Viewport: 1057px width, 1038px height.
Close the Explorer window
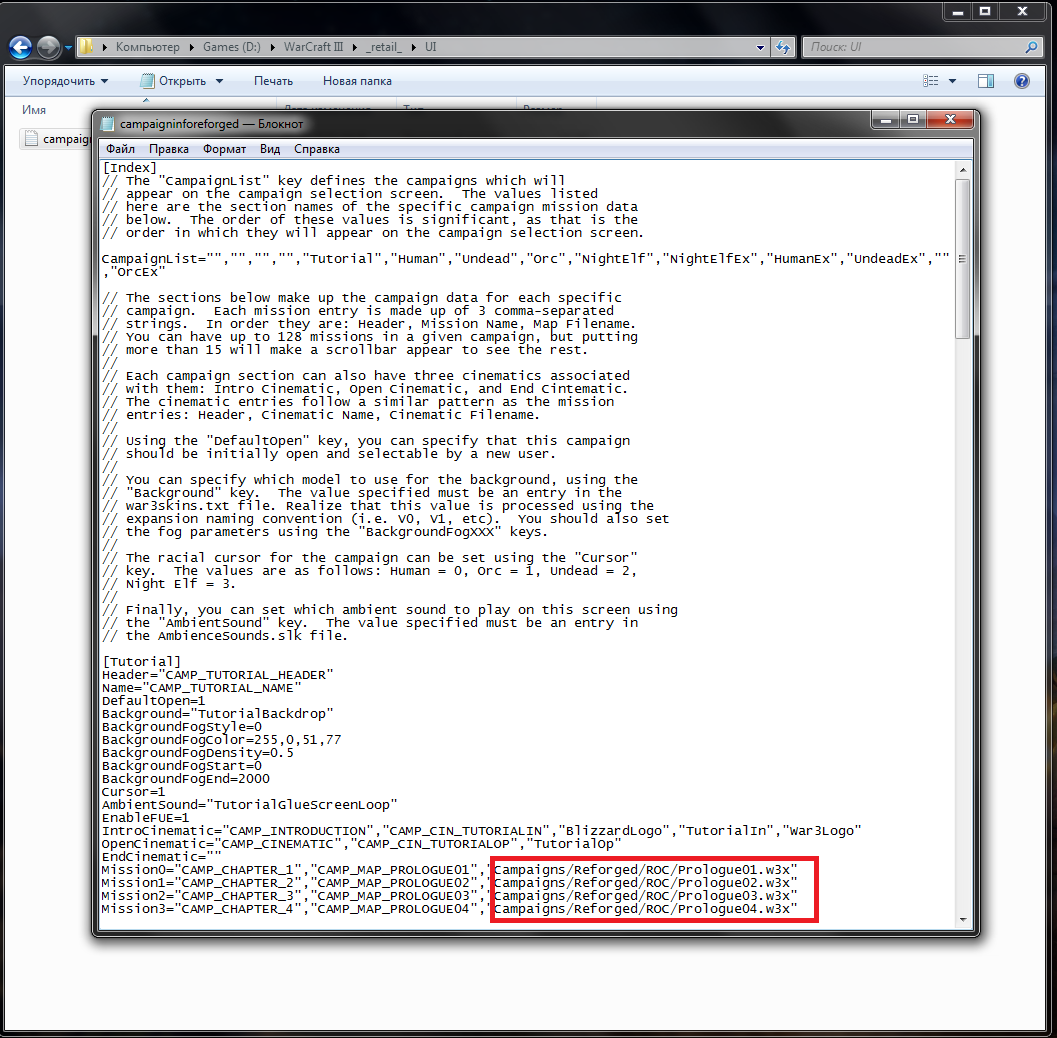pos(1022,11)
